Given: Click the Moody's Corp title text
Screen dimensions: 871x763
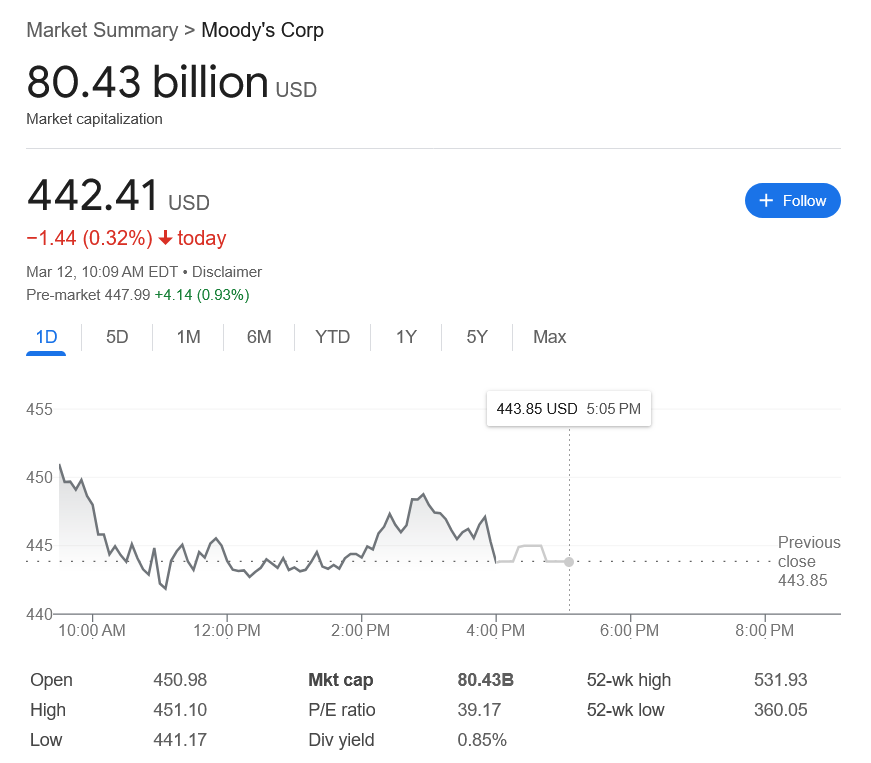Looking at the screenshot, I should (x=262, y=30).
